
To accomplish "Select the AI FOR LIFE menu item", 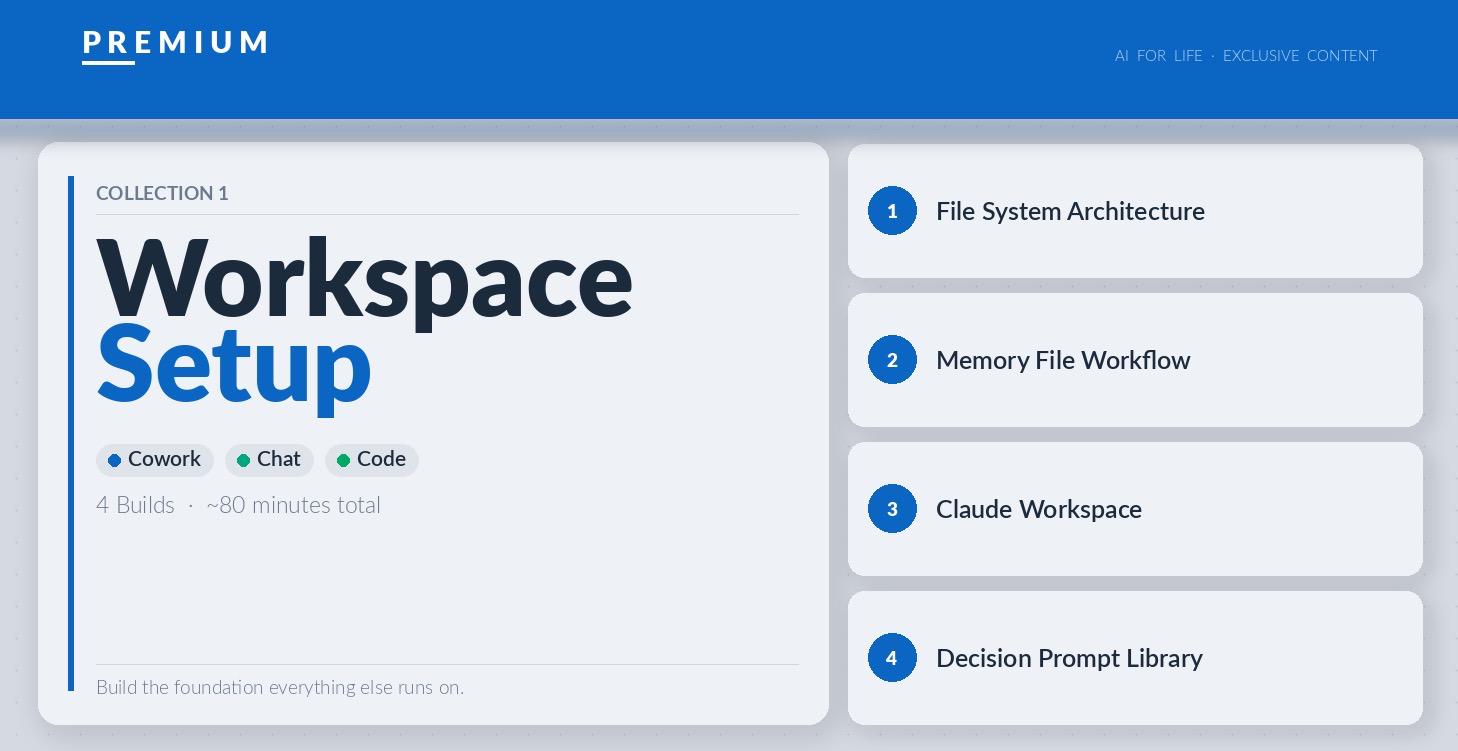I will (1159, 56).
